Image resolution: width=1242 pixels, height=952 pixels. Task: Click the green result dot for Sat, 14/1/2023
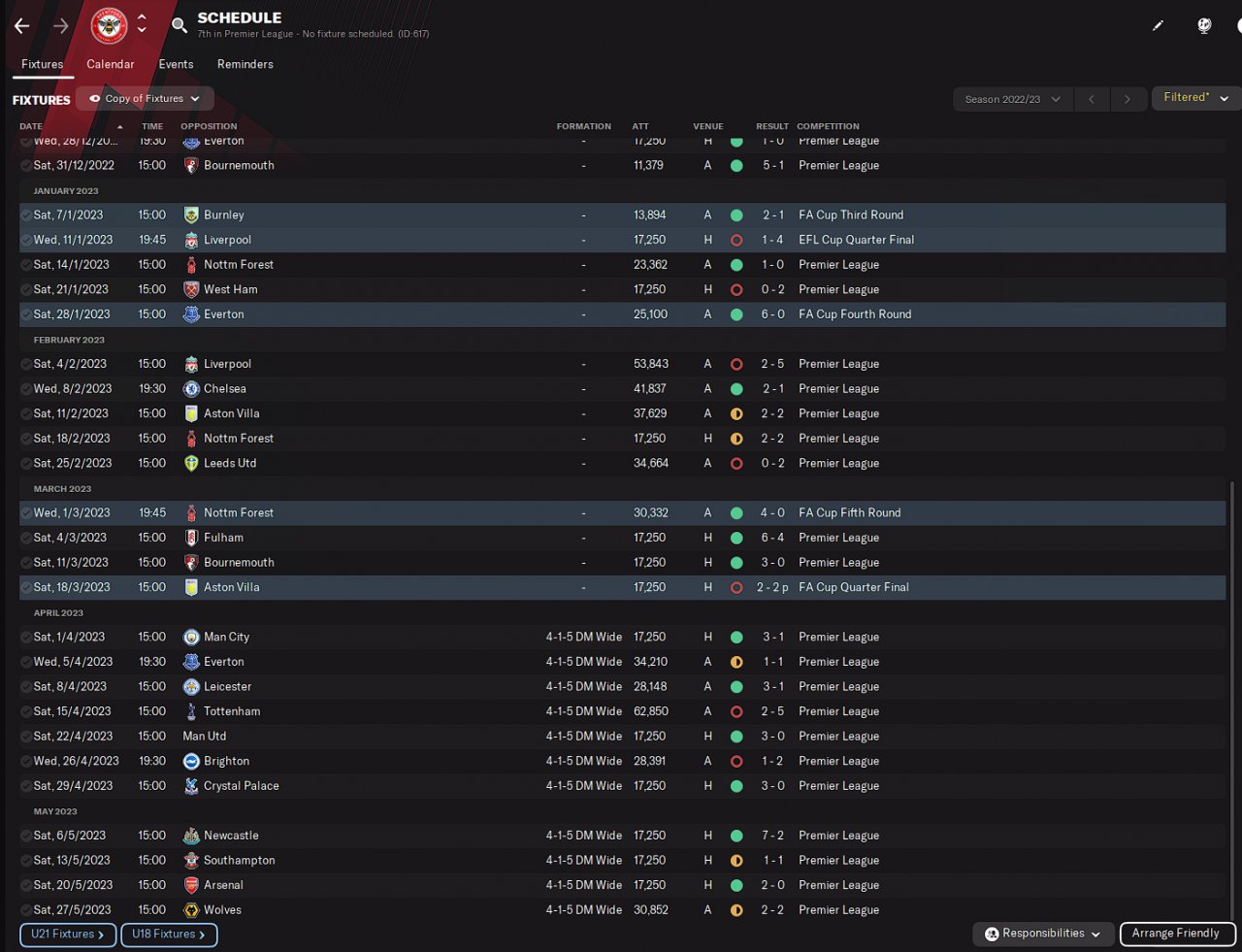pyautogui.click(x=736, y=265)
